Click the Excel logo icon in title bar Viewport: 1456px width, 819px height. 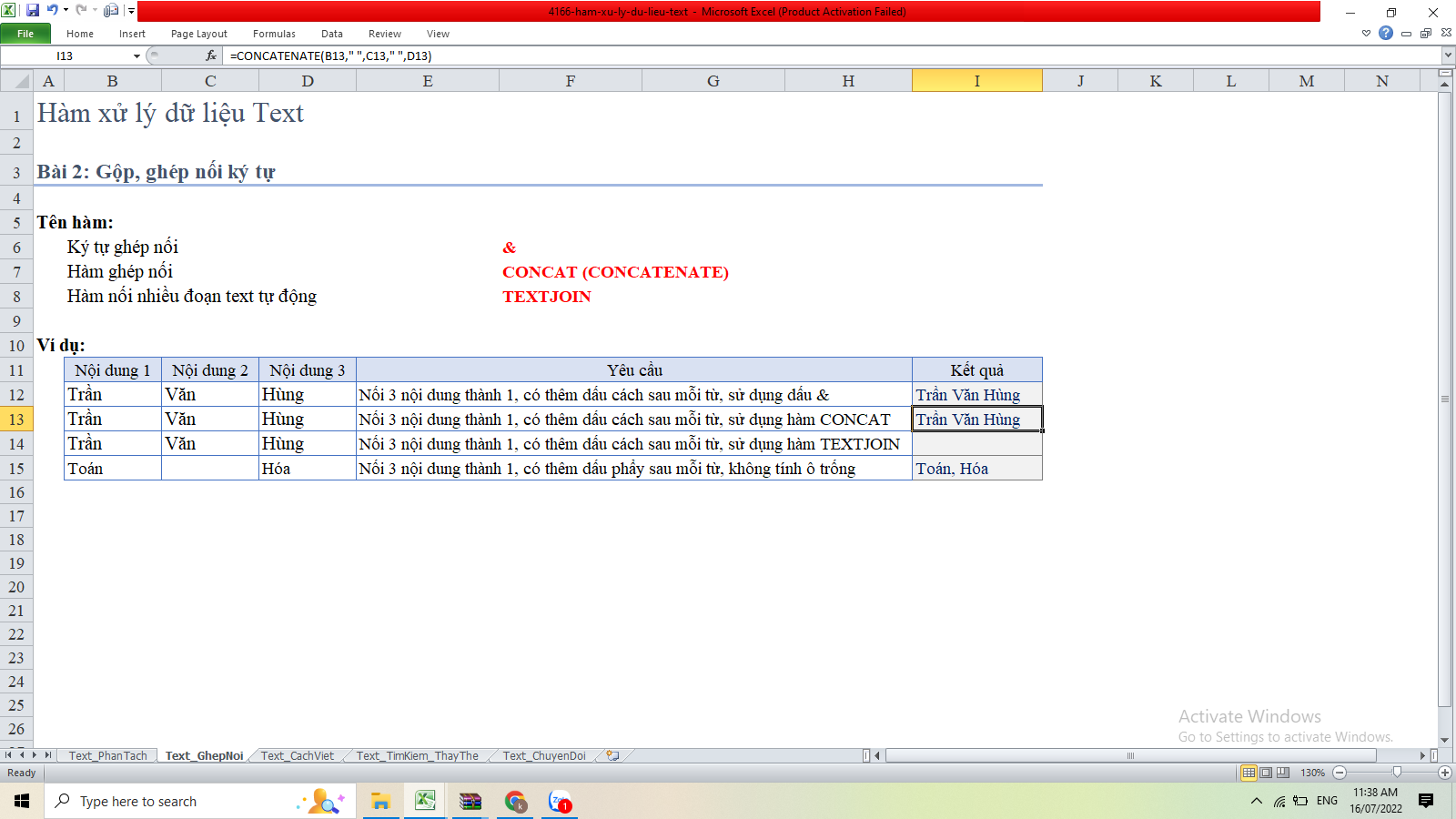pos(9,11)
